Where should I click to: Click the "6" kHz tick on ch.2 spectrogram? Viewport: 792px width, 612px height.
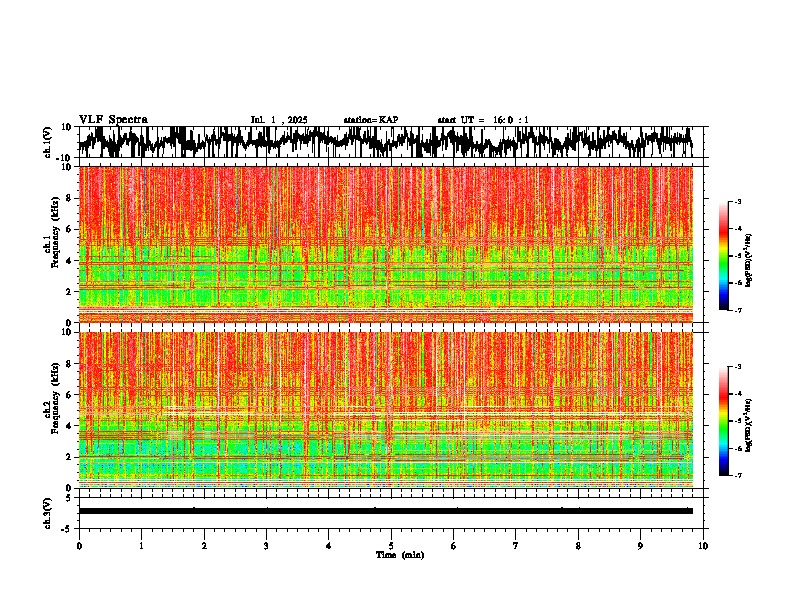pos(69,395)
